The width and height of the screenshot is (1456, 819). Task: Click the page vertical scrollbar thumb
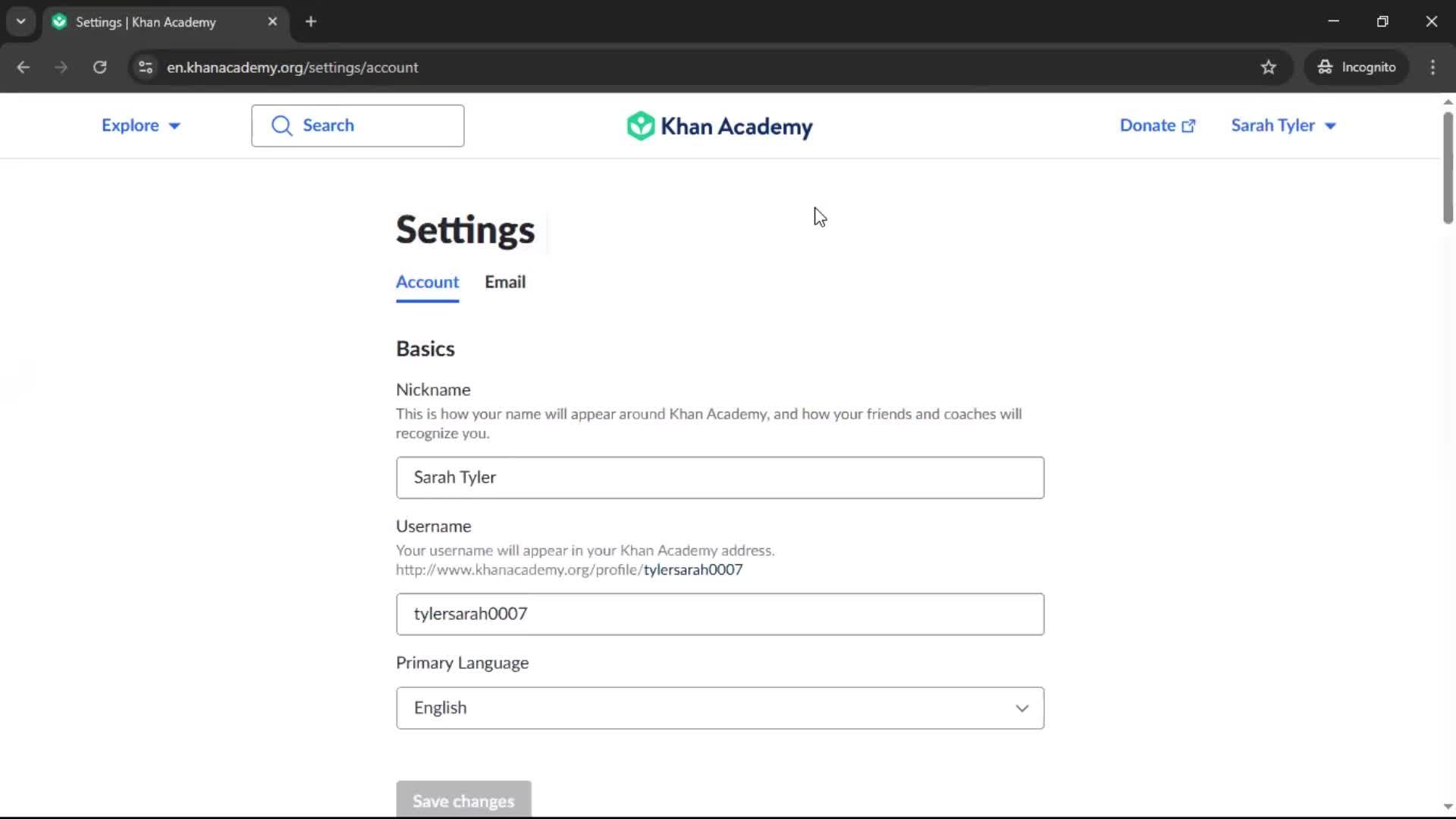click(1448, 168)
